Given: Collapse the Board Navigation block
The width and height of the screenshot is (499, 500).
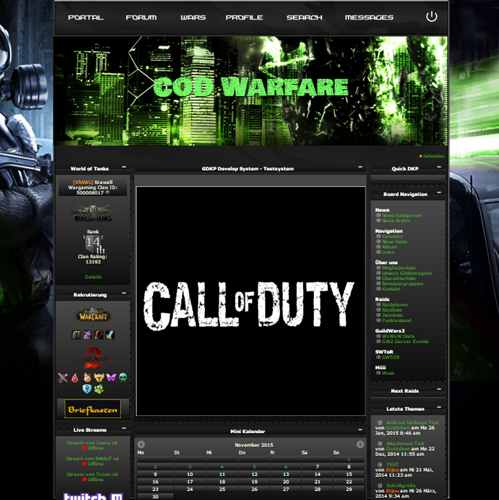Looking at the screenshot, I should (439, 193).
